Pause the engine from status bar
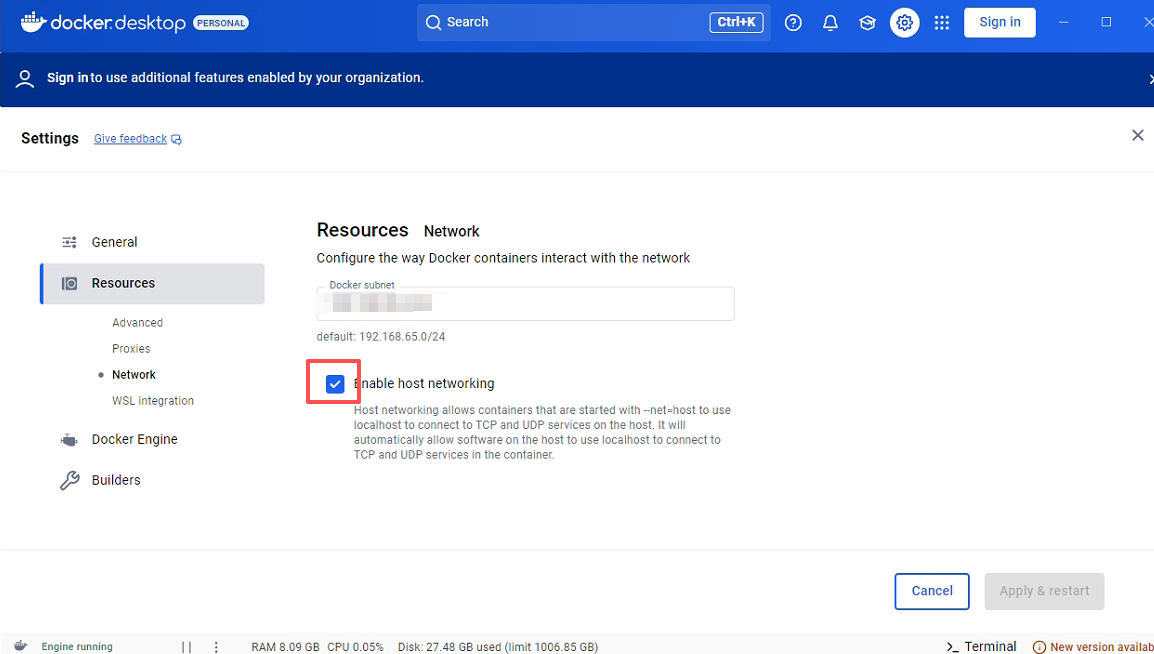1154x654 pixels. click(x=186, y=647)
